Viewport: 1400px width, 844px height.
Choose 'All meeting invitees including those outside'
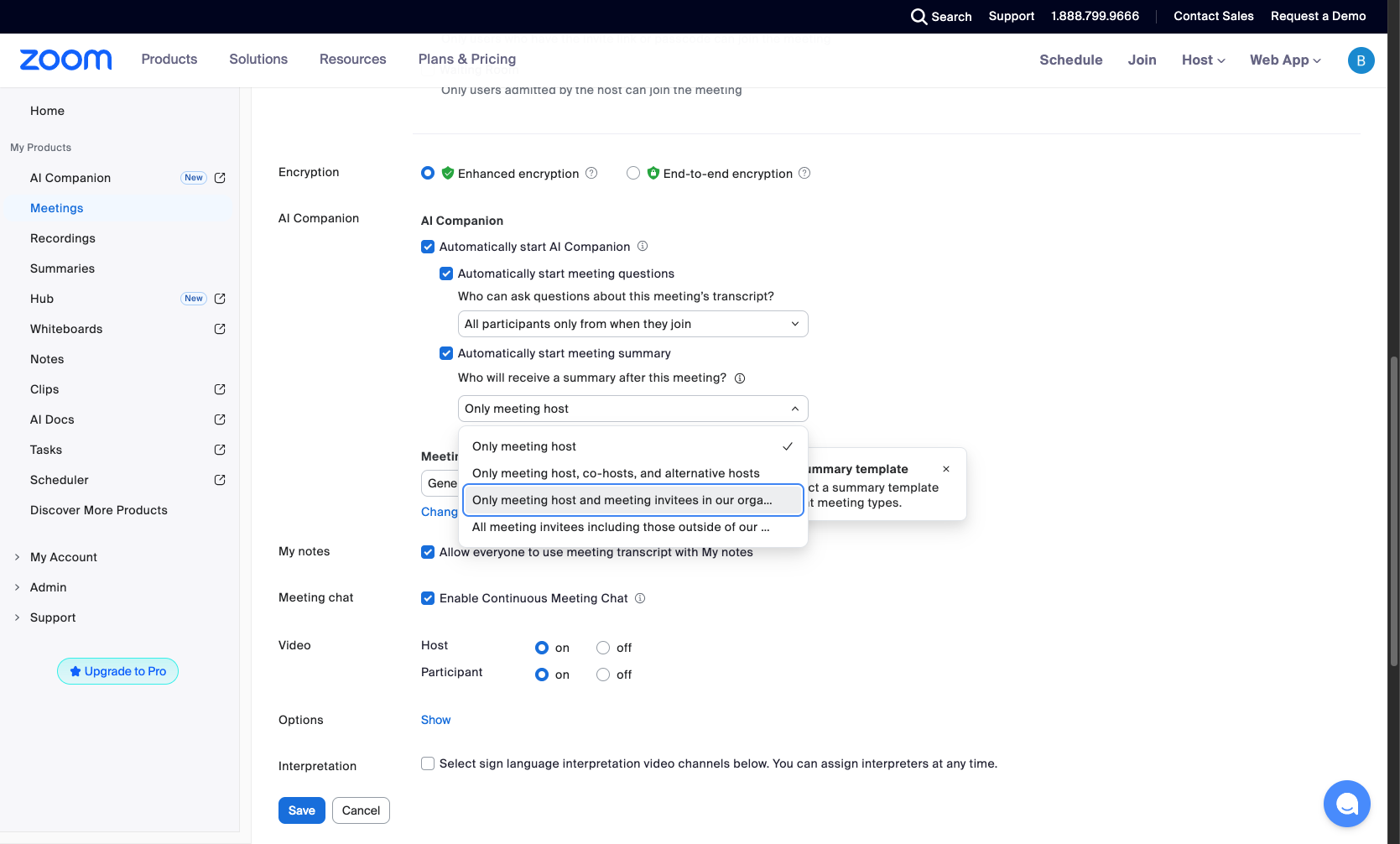(633, 527)
